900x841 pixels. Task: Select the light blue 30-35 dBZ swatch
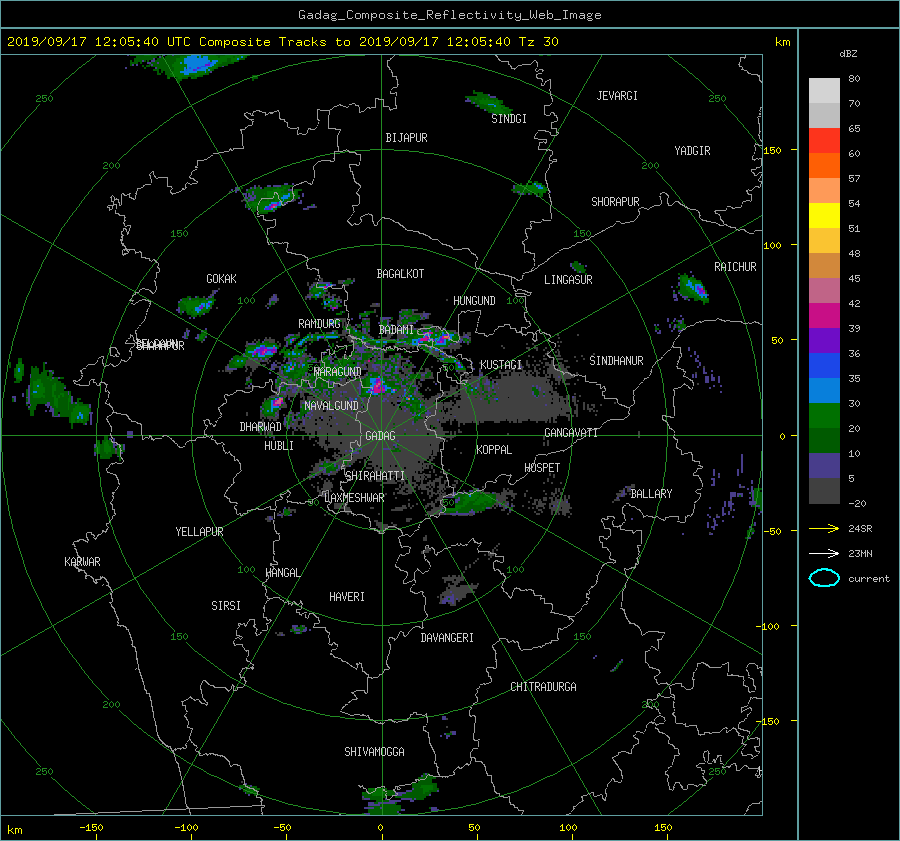[824, 390]
